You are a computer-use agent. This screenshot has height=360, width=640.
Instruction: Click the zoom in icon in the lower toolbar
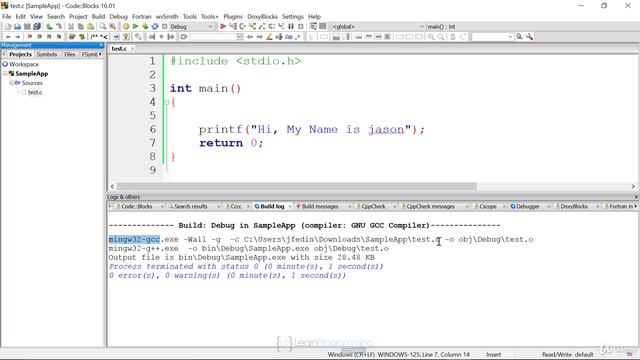click(x=431, y=37)
